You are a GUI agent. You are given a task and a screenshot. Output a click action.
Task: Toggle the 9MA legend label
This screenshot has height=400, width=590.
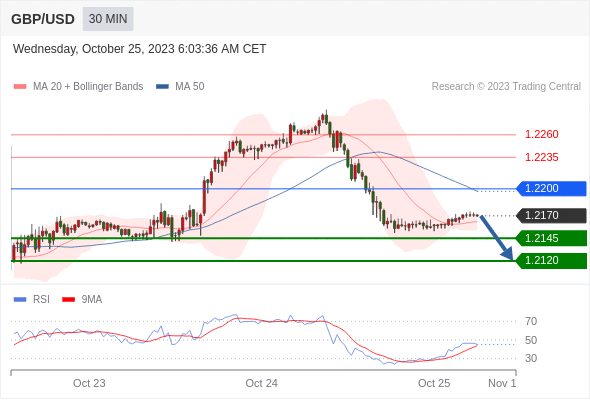coord(92,300)
